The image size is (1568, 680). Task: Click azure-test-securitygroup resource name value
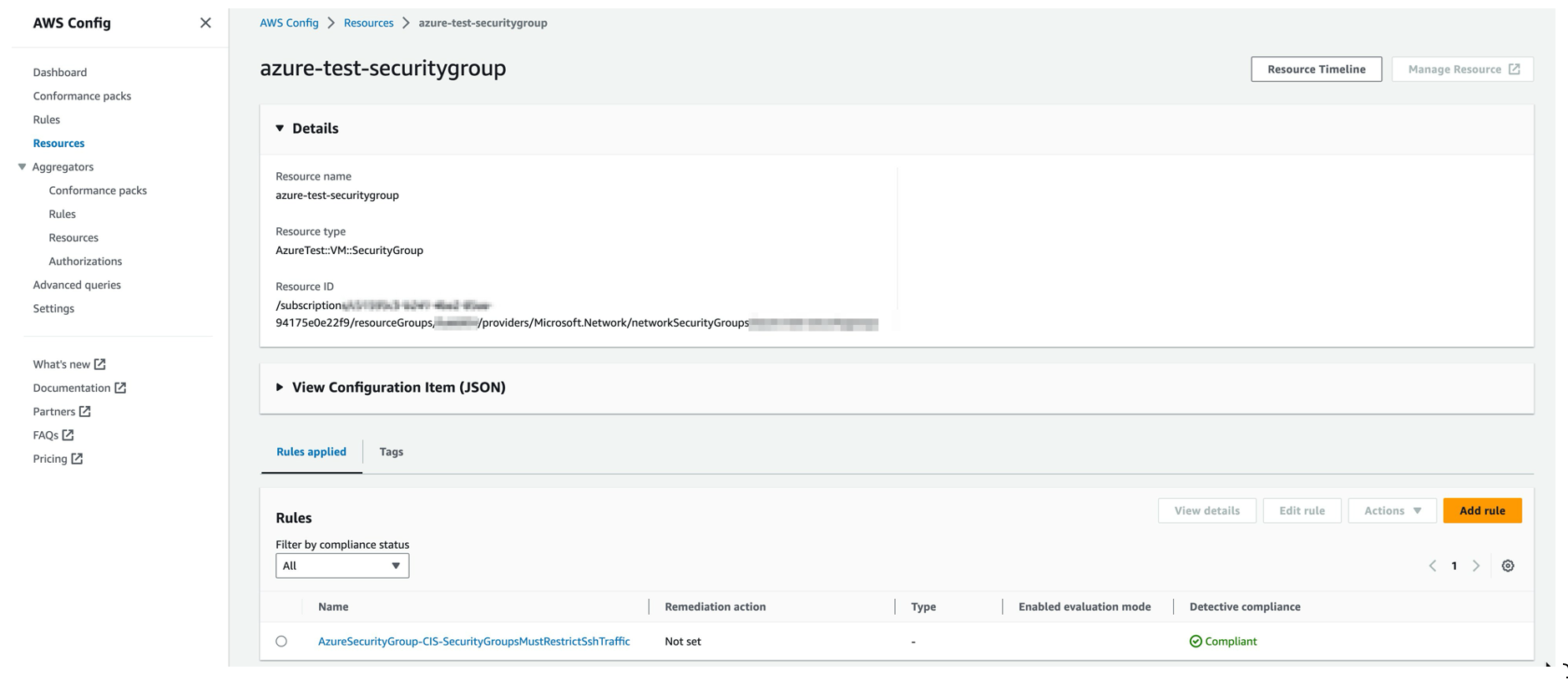[337, 195]
